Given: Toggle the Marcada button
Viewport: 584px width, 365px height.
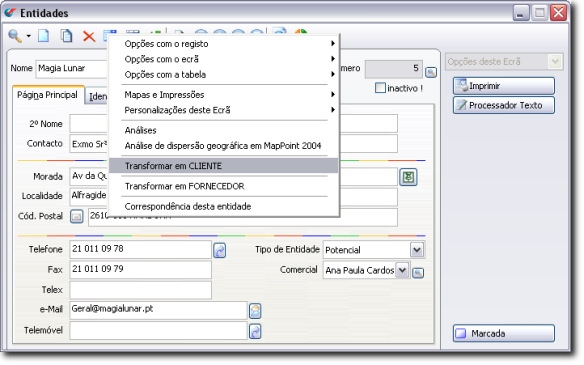Looking at the screenshot, I should [504, 333].
